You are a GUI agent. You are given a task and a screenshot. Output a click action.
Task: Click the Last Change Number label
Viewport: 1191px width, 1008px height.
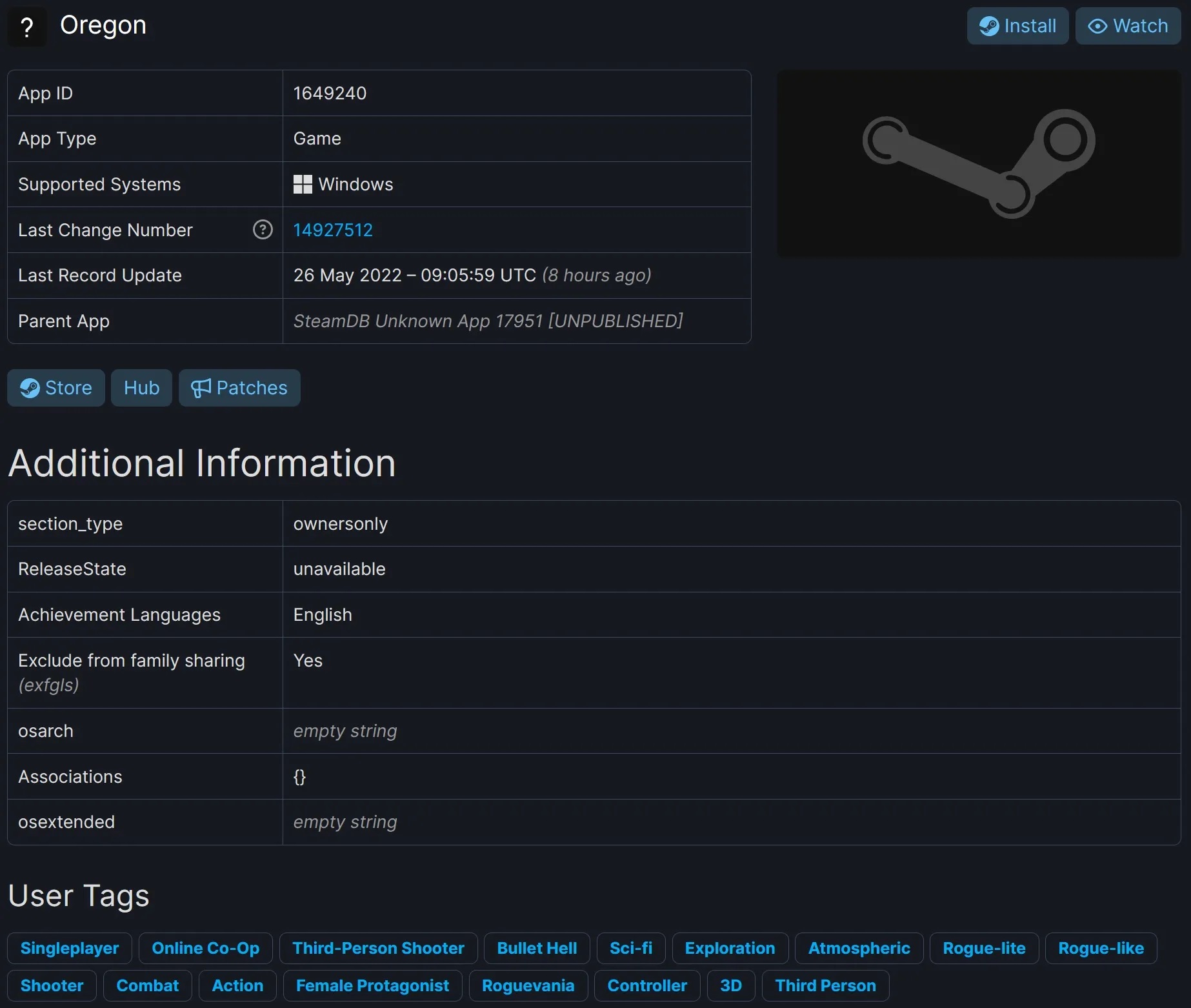point(105,230)
